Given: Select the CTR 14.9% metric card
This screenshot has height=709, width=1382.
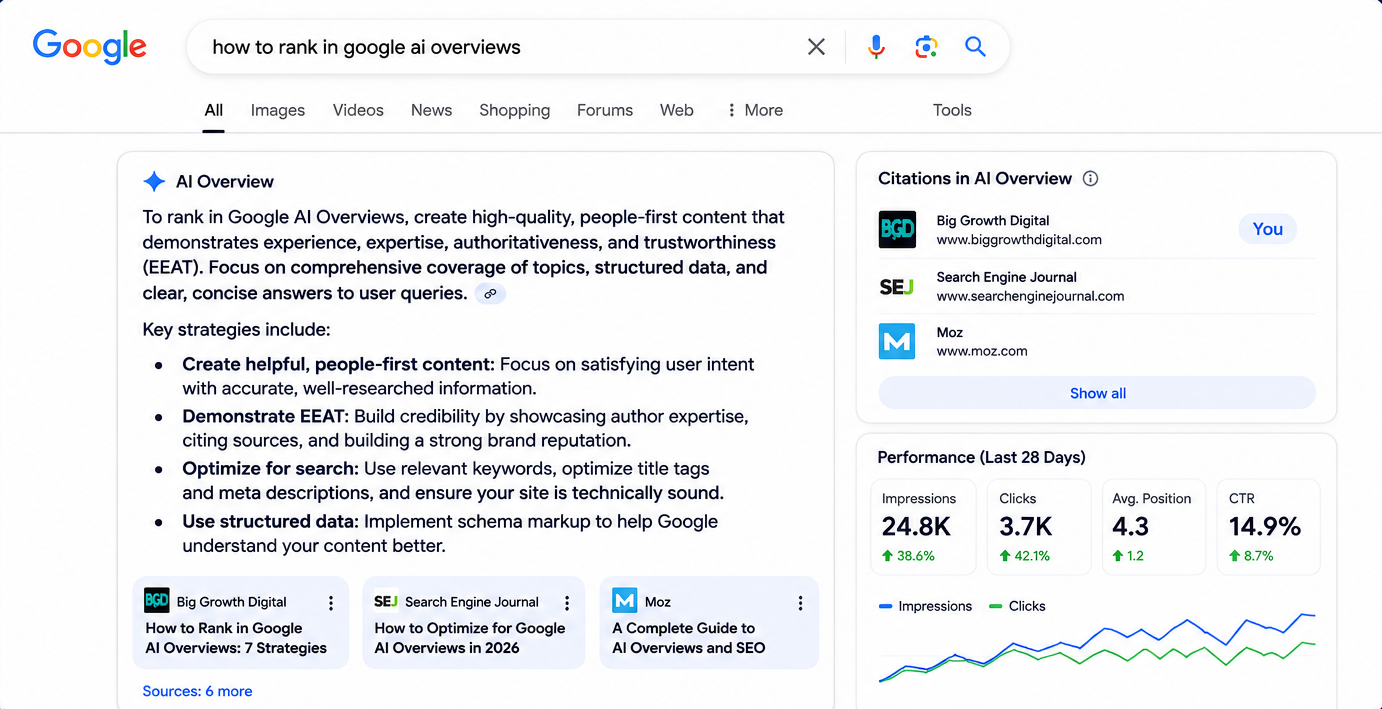Looking at the screenshot, I should pyautogui.click(x=1269, y=527).
